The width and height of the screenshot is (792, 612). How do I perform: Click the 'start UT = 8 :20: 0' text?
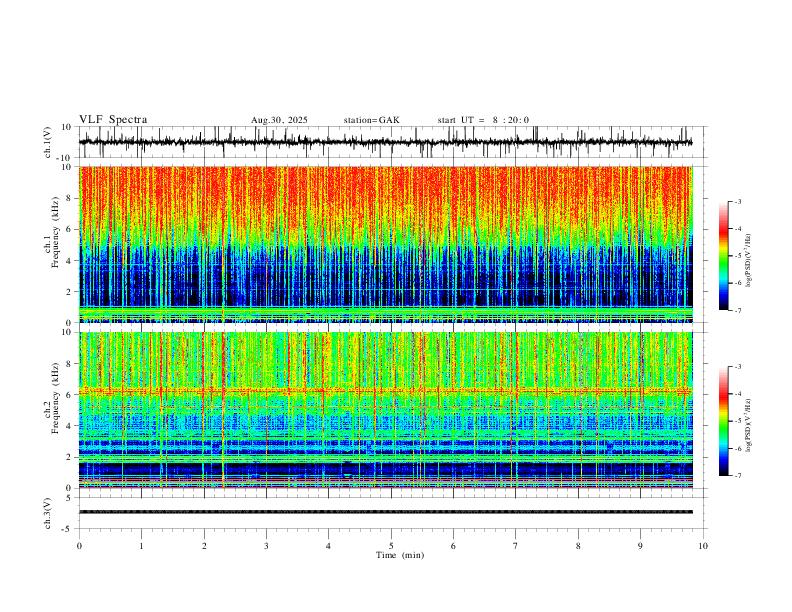click(x=483, y=120)
